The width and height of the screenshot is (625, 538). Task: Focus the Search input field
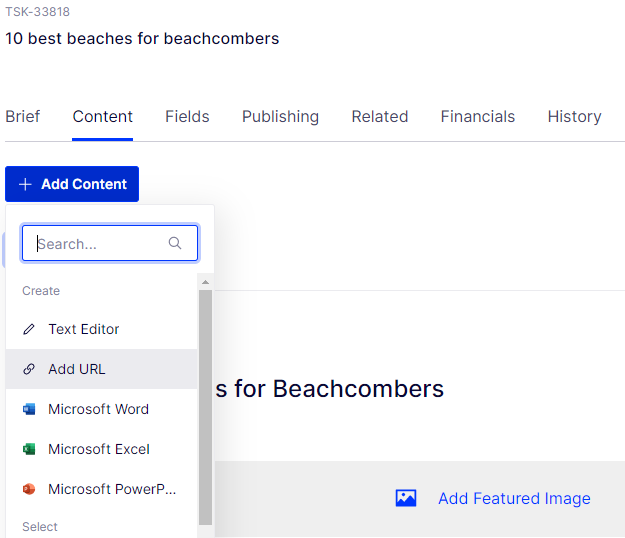point(110,243)
